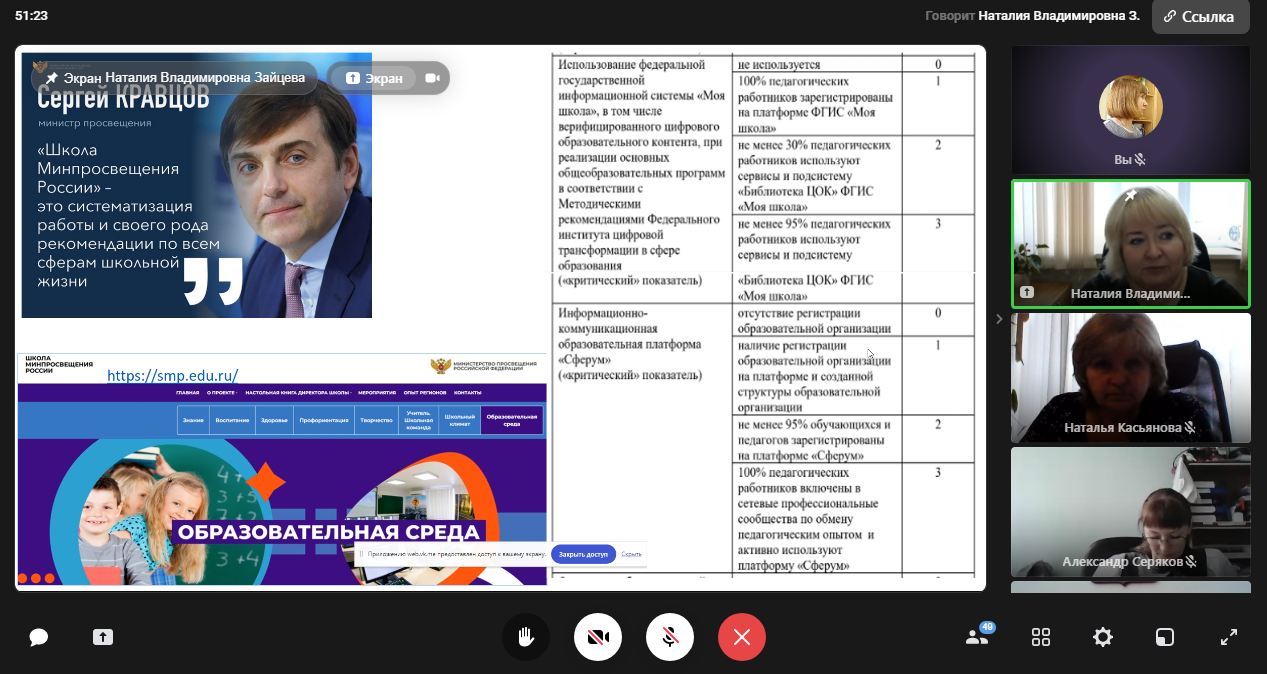Select the Знание tab
The image size is (1267, 674).
pos(193,421)
